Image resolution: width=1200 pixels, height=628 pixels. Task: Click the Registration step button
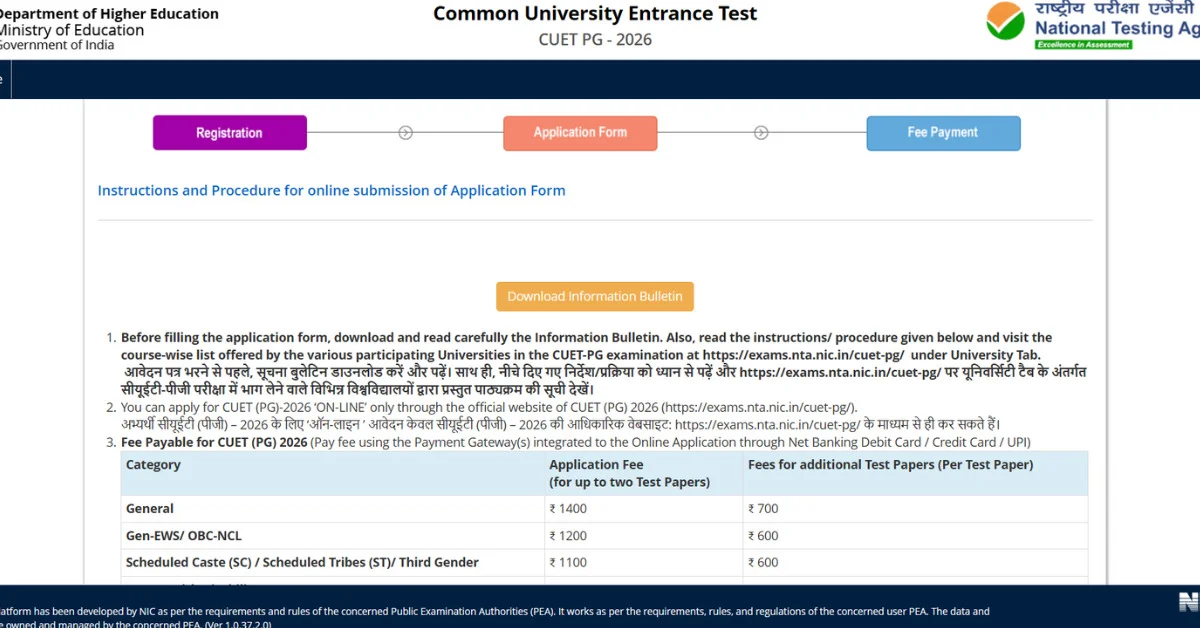click(x=229, y=133)
